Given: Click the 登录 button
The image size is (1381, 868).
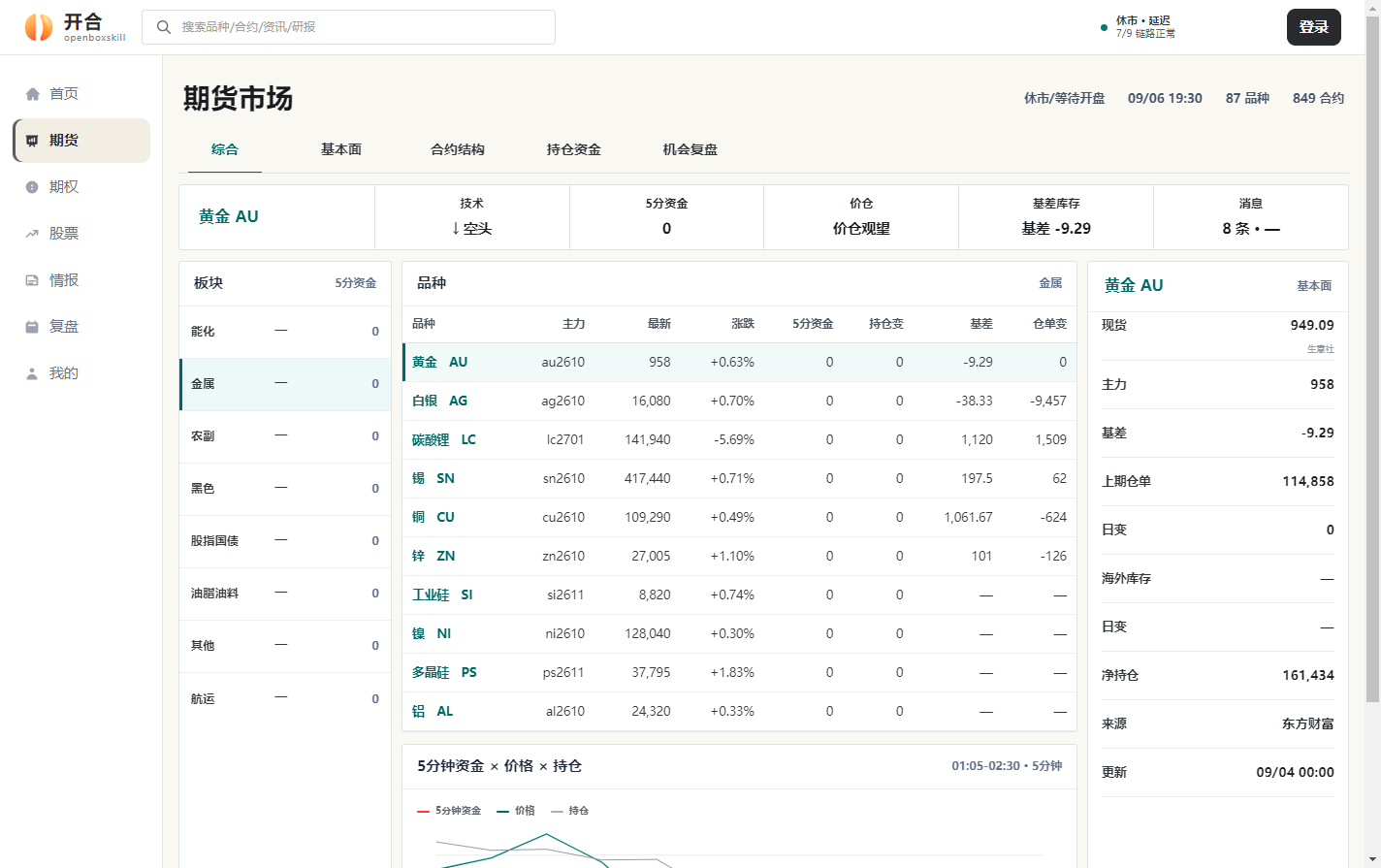Looking at the screenshot, I should [x=1314, y=27].
